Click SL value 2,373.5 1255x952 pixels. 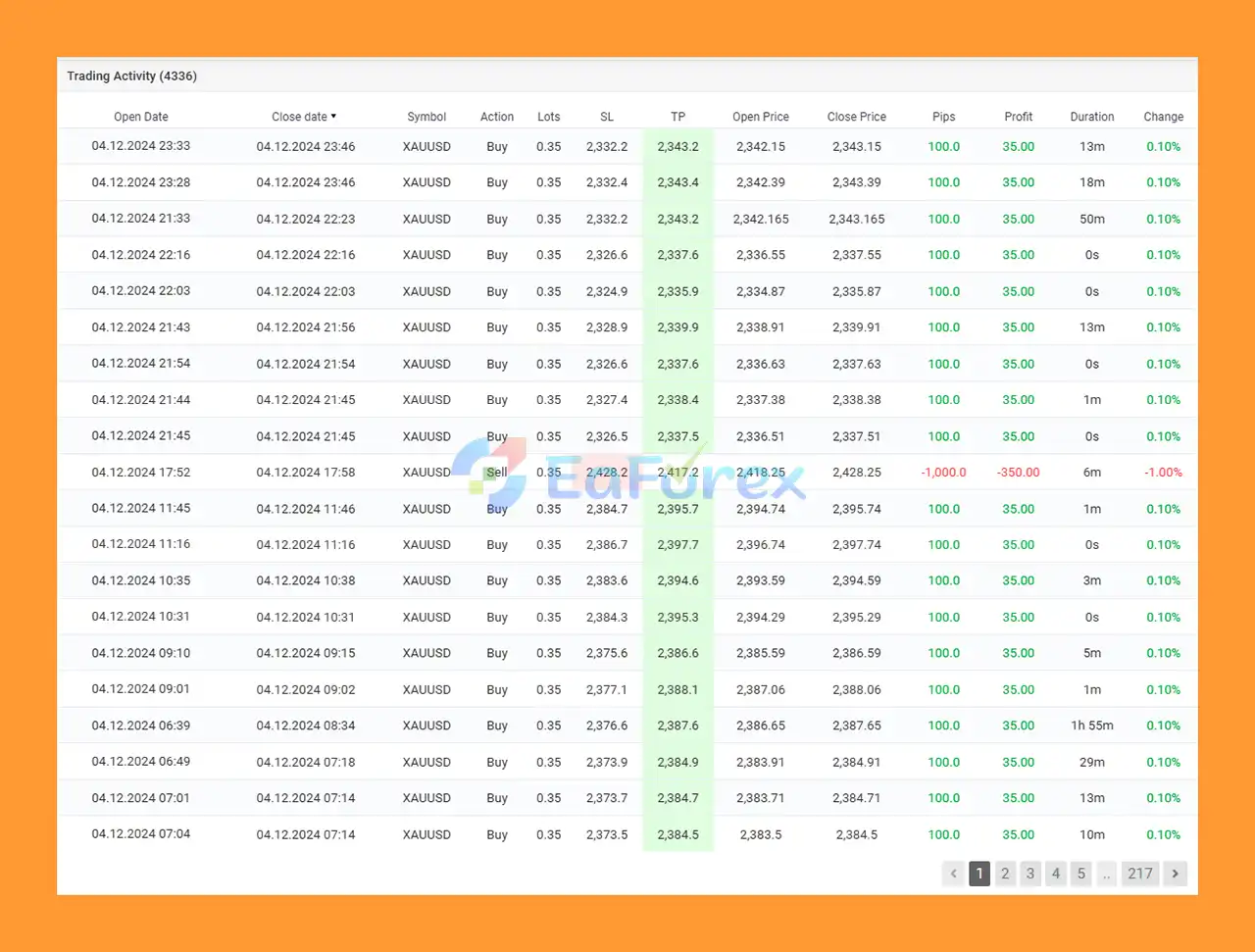607,834
